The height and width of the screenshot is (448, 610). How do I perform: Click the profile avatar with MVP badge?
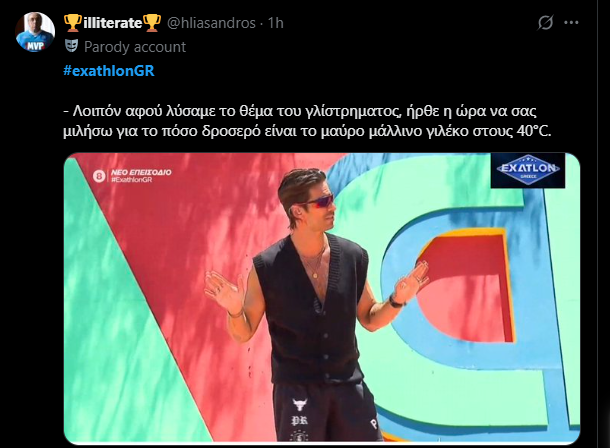pyautogui.click(x=35, y=32)
